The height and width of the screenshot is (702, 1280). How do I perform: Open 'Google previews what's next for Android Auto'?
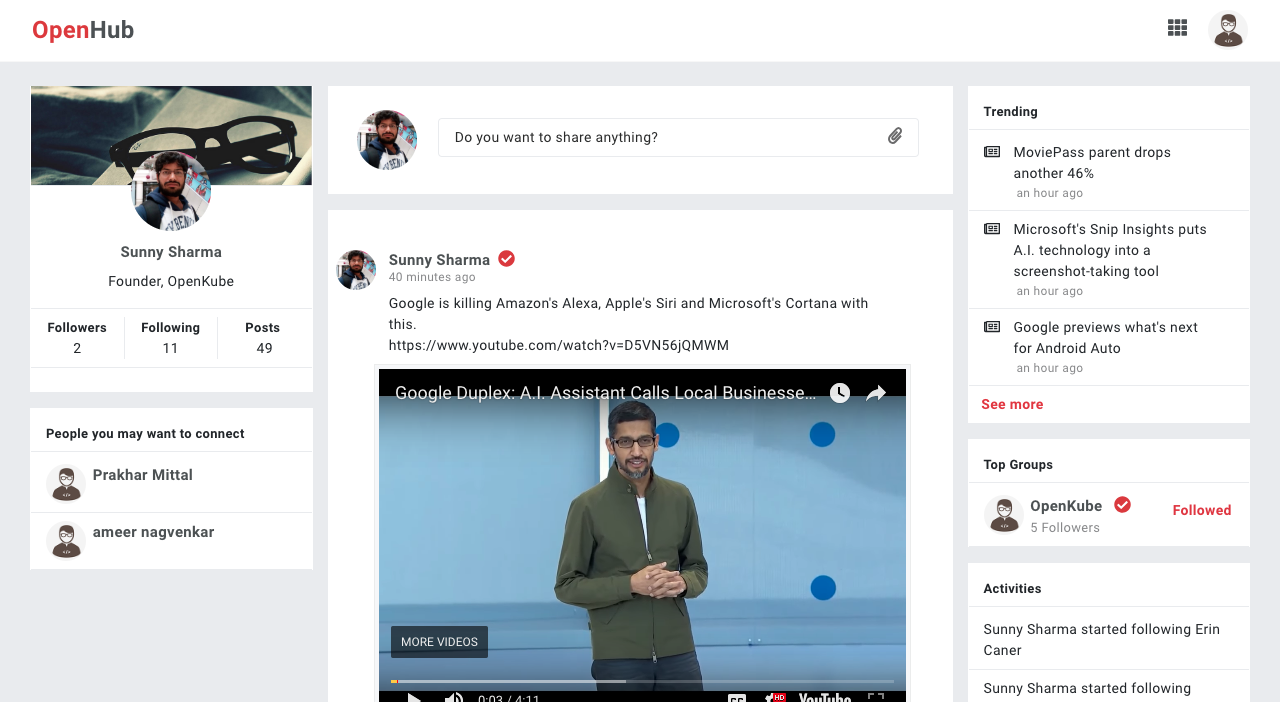(x=1105, y=338)
